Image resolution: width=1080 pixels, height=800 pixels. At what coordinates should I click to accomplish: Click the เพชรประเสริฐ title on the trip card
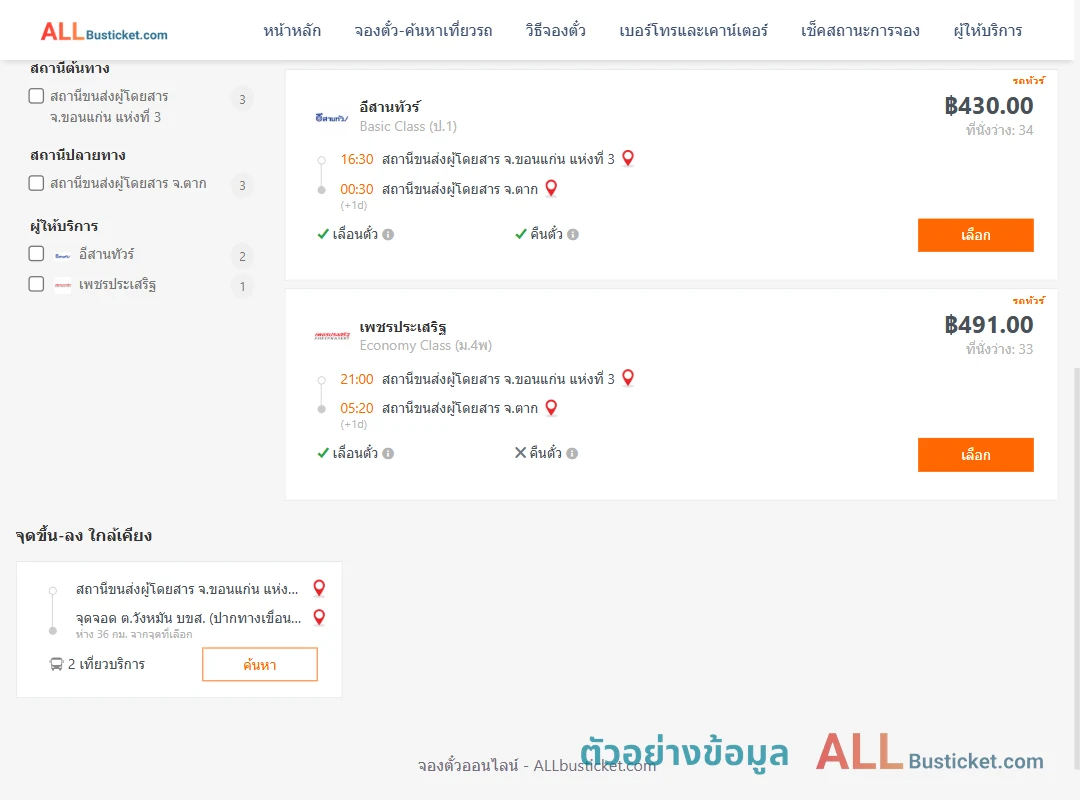coord(403,327)
